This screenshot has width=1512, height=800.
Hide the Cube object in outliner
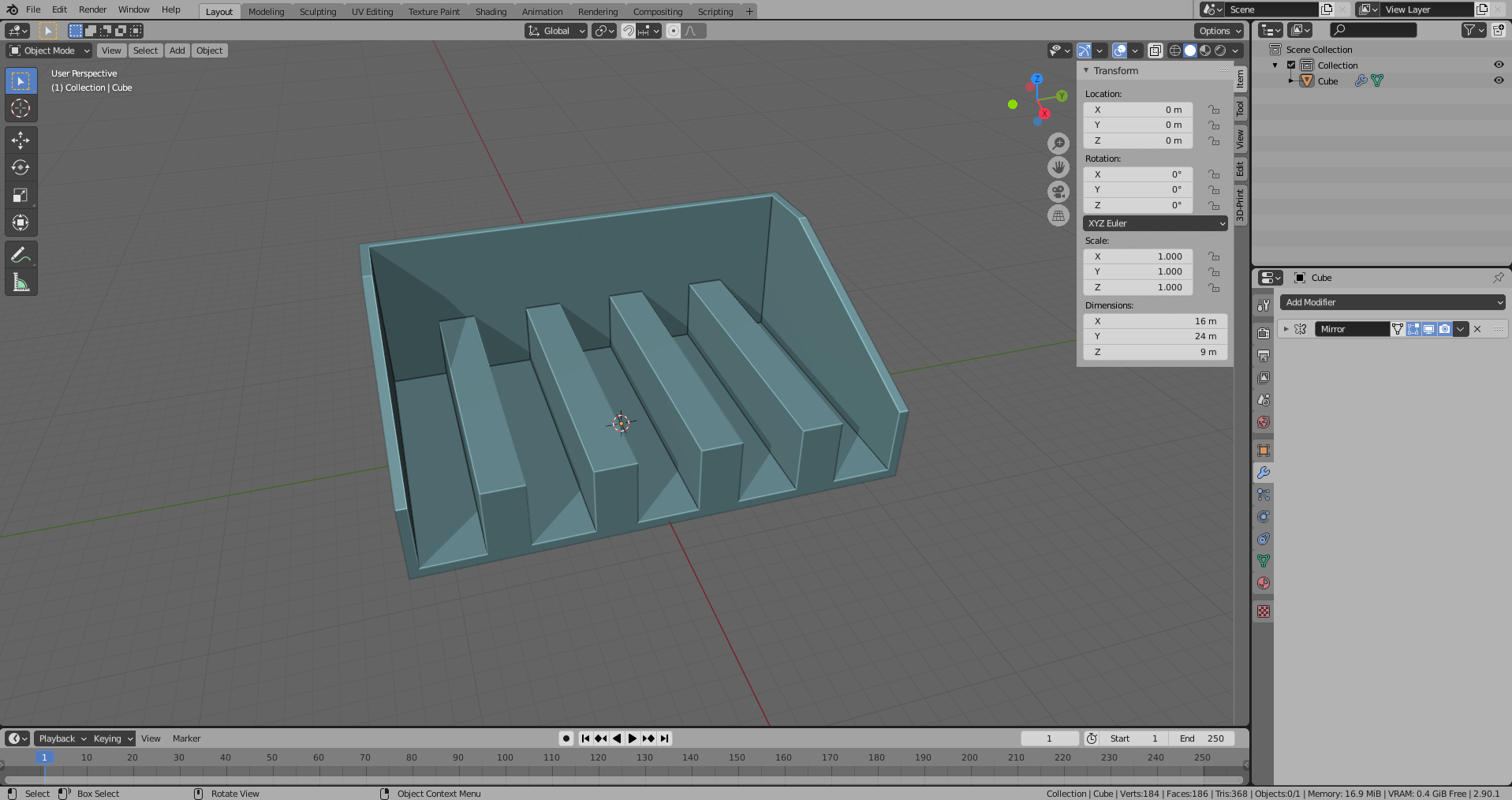pyautogui.click(x=1499, y=80)
